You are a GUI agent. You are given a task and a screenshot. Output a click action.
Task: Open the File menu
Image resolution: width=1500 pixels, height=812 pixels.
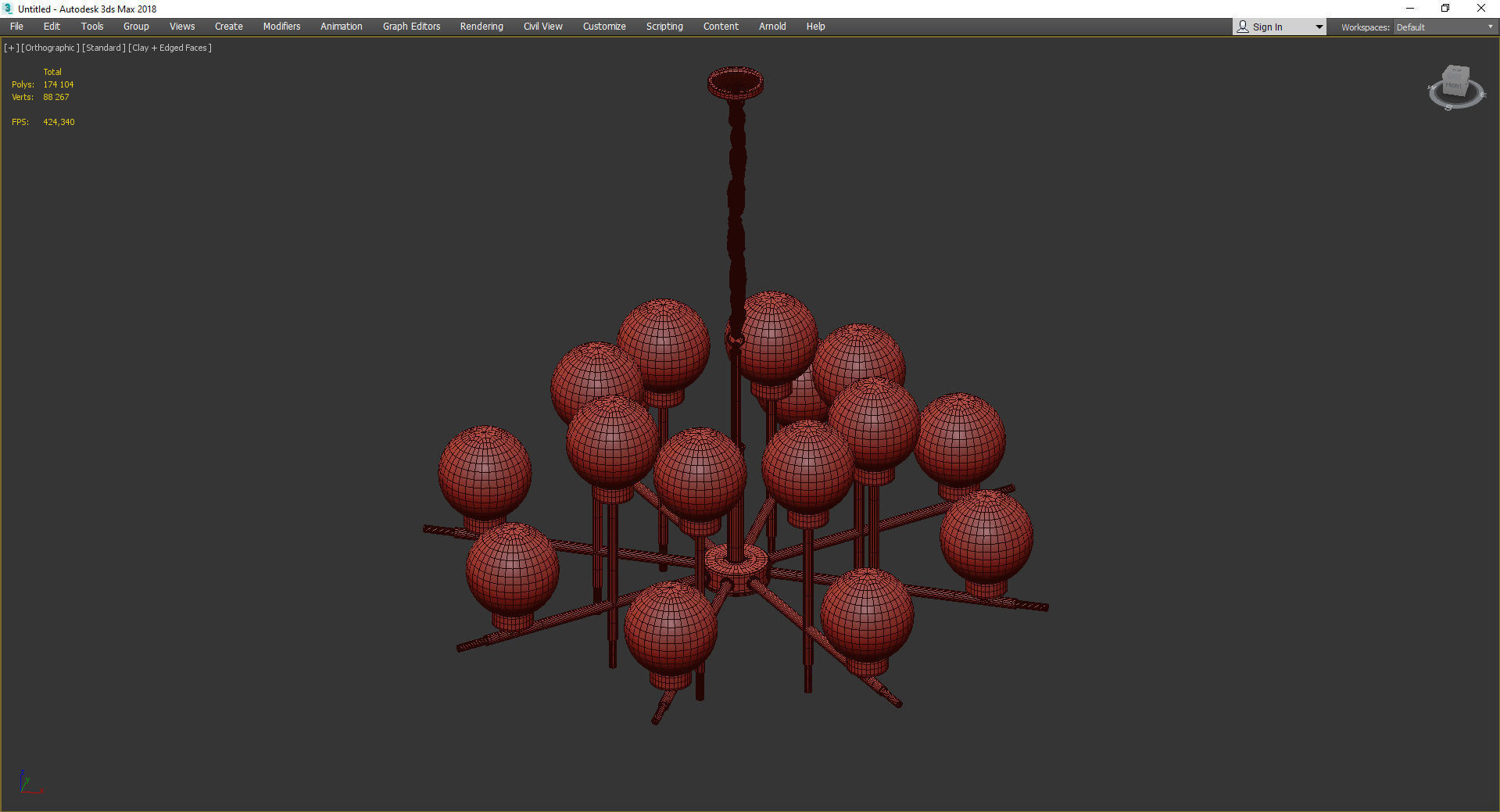click(16, 27)
